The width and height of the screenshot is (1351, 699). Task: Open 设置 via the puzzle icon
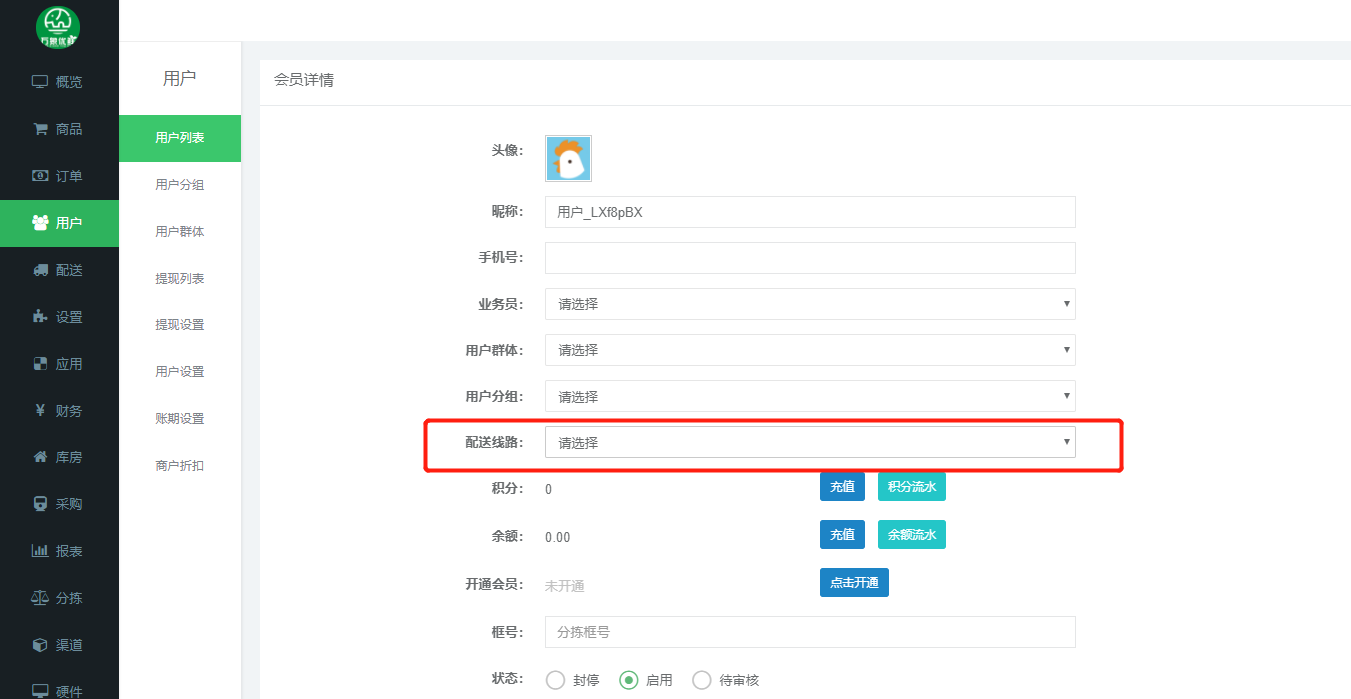click(x=40, y=317)
